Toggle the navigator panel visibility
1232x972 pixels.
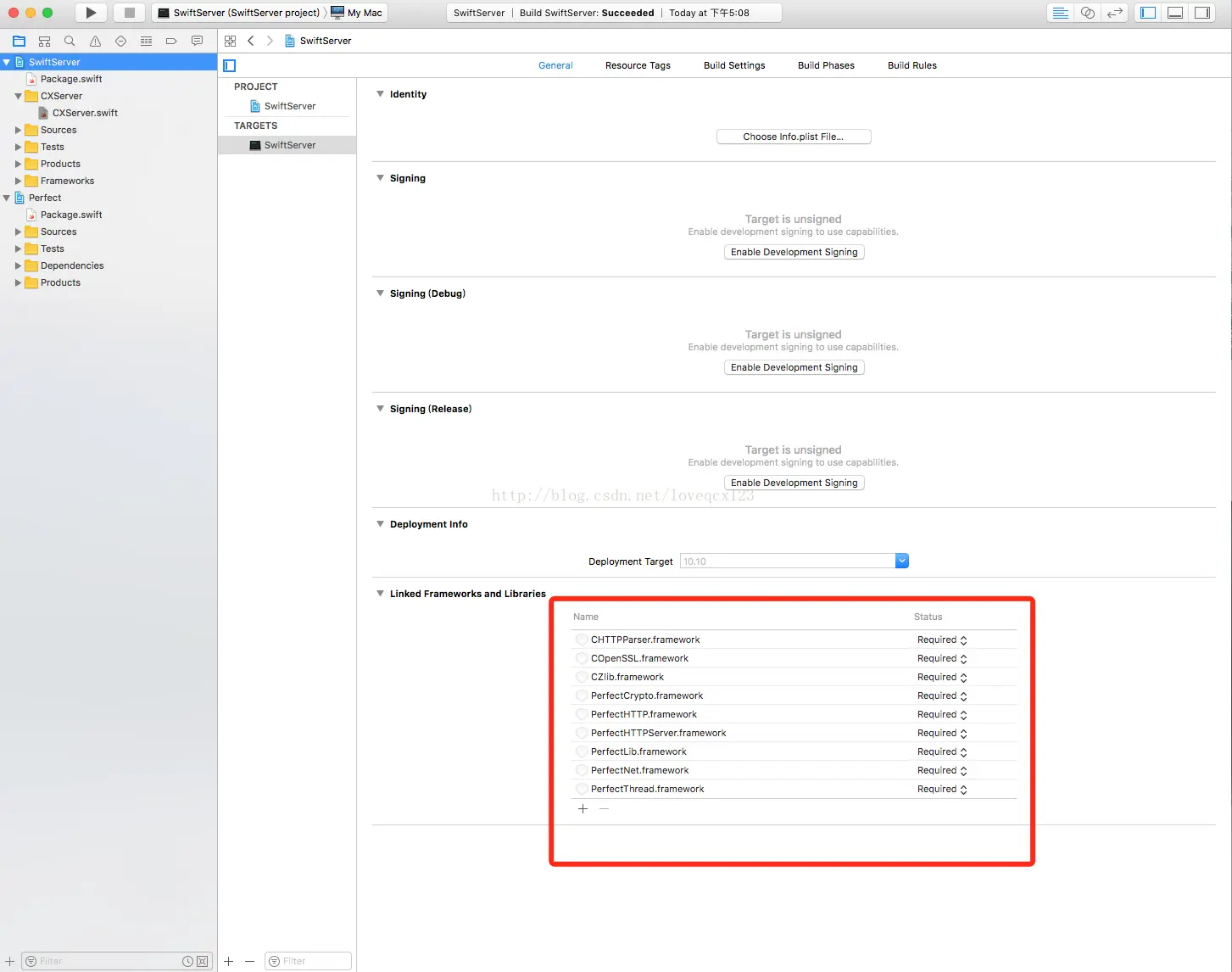pyautogui.click(x=1148, y=13)
